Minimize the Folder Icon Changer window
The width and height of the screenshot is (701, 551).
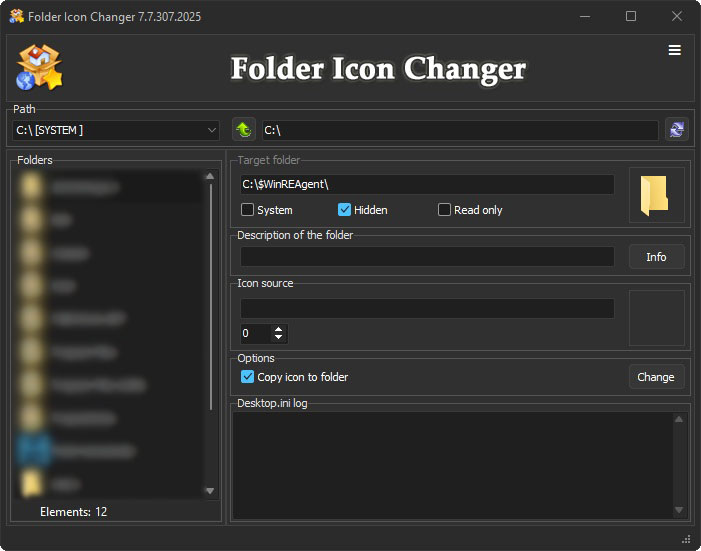tap(585, 17)
